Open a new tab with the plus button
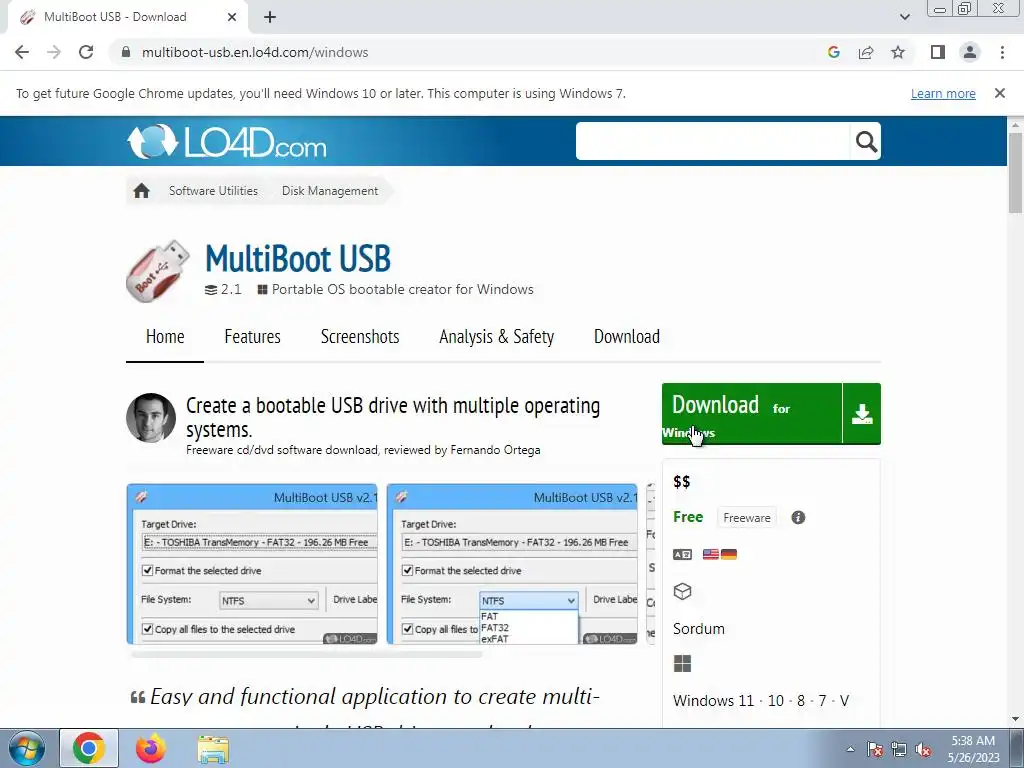Screen dimensions: 1024x768 tap(270, 18)
